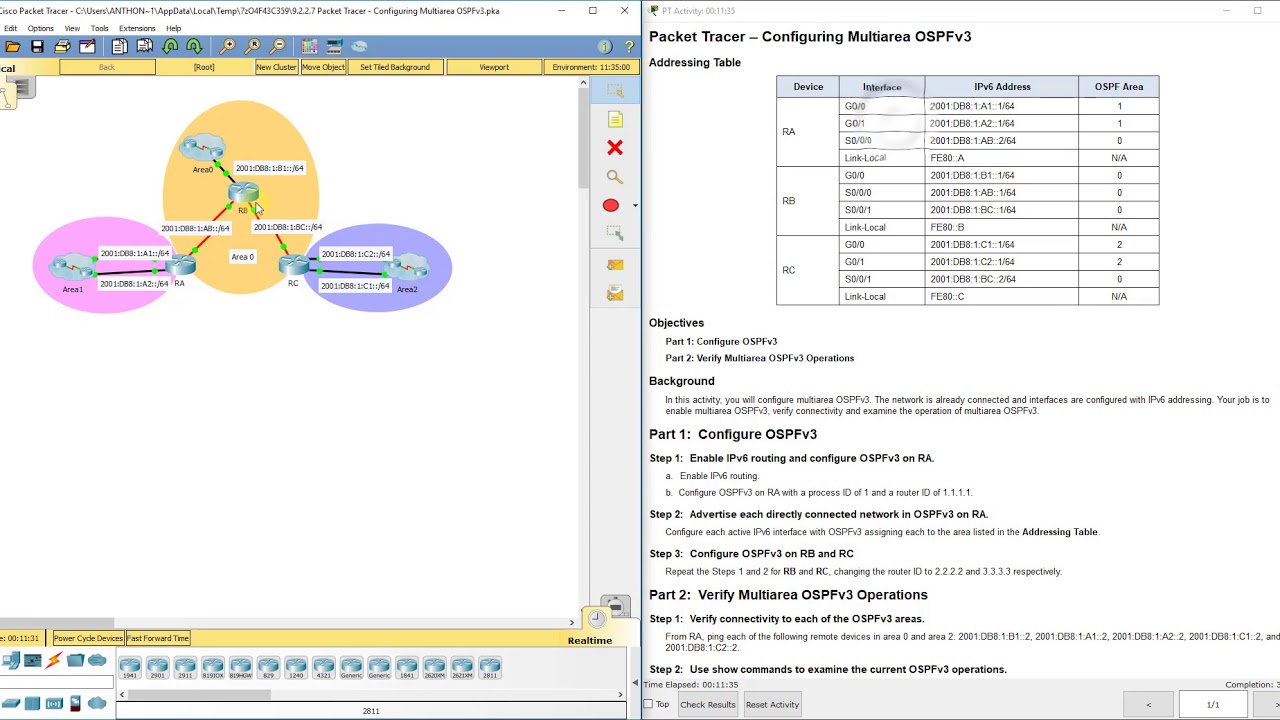The image size is (1280, 720).
Task: Click the Move Object button
Action: (323, 67)
